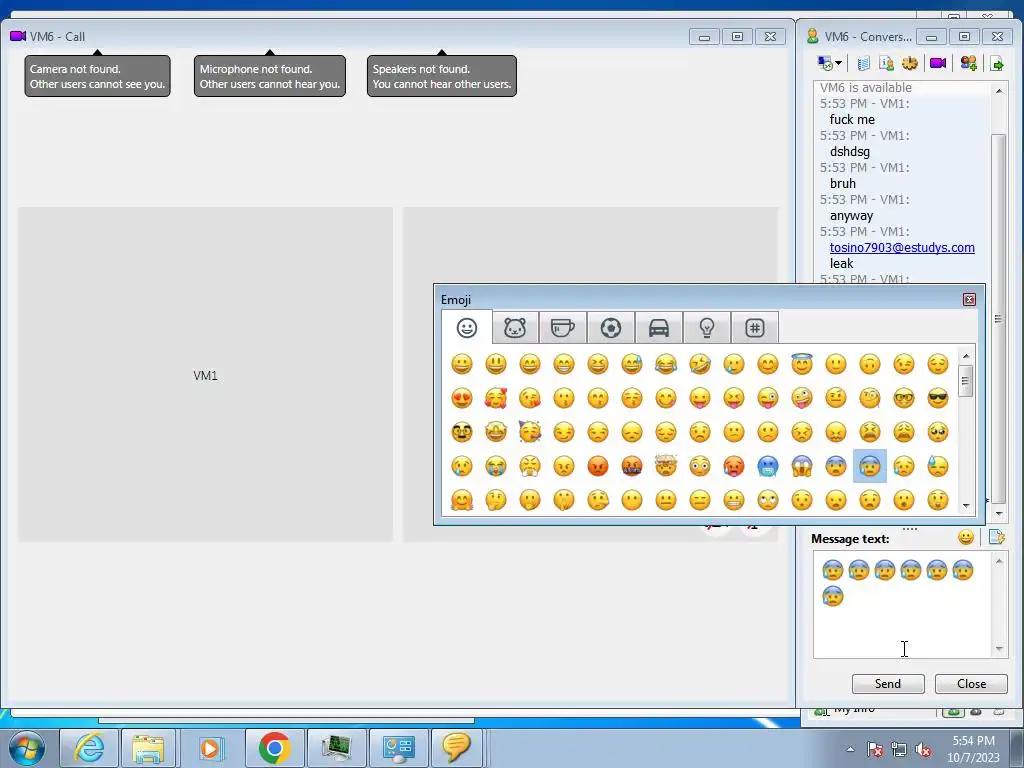Close the Emoji picker dialog
Image resolution: width=1024 pixels, height=768 pixels.
click(969, 300)
